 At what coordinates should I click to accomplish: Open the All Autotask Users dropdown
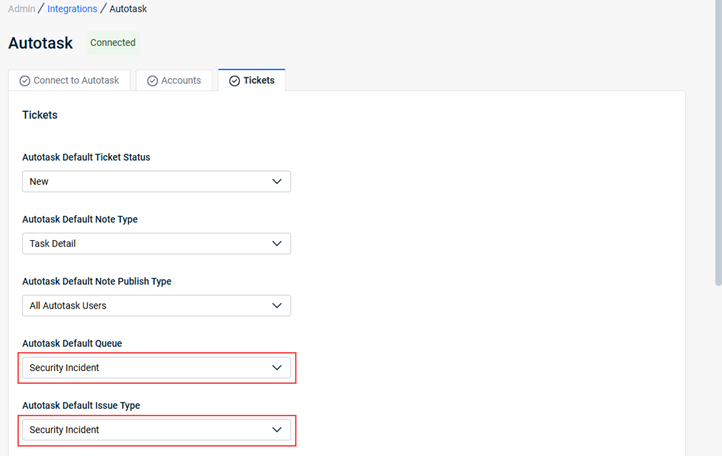[x=157, y=306]
